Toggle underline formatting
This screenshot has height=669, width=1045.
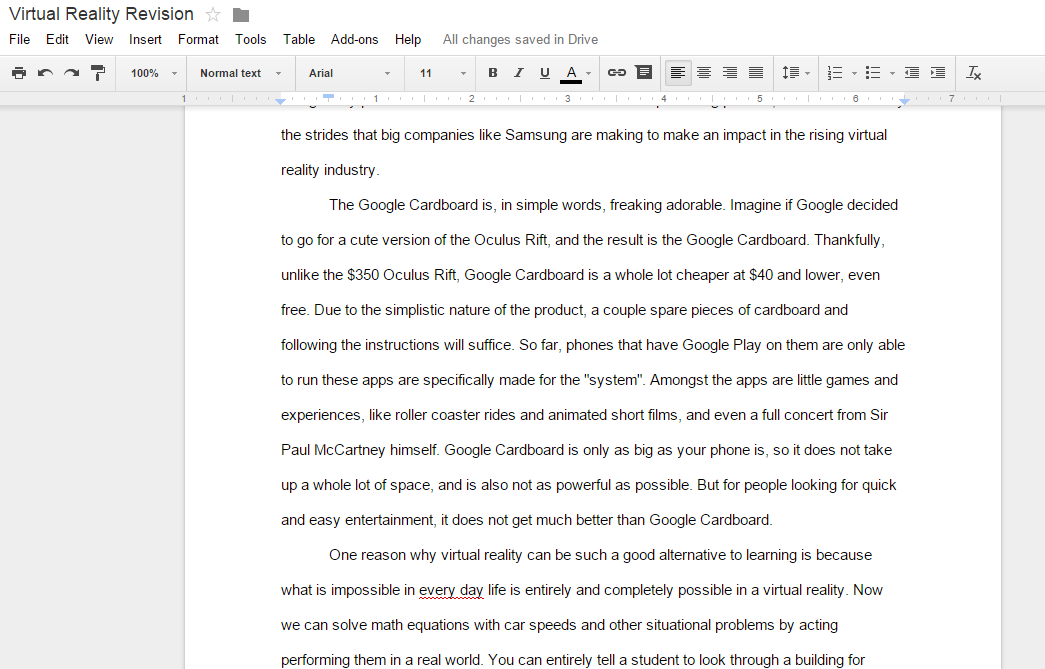544,73
